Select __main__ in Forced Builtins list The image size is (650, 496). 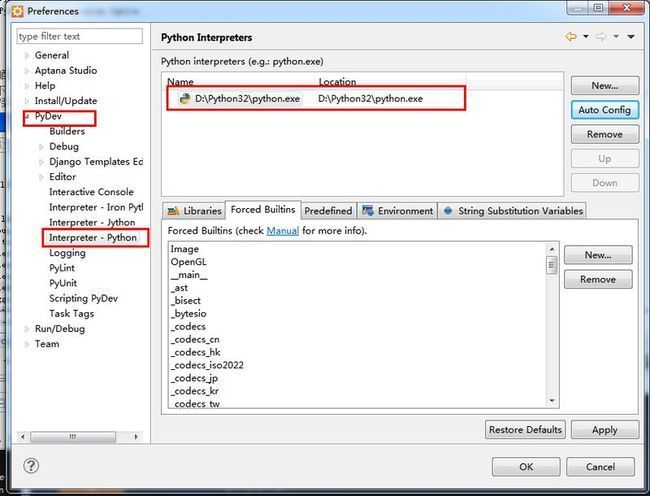[189, 275]
